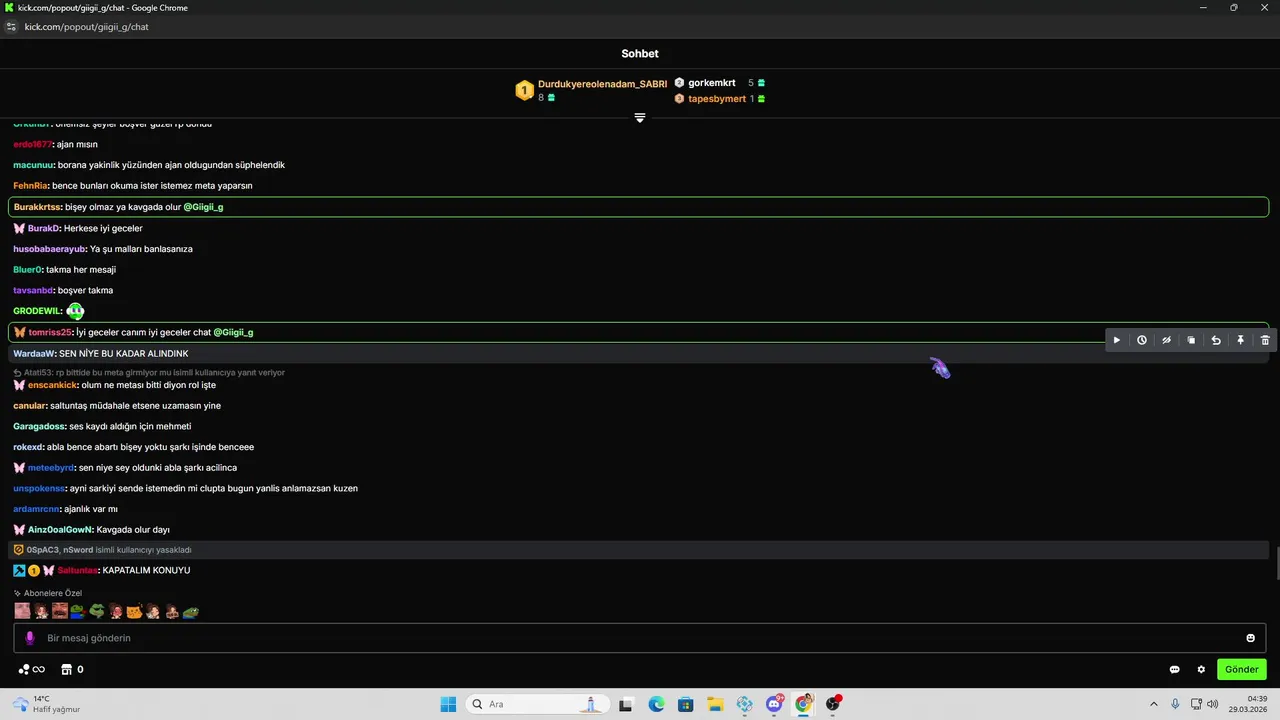Click username Burakkrtss in chat
Viewport: 1280px width, 720px height.
(x=38, y=207)
